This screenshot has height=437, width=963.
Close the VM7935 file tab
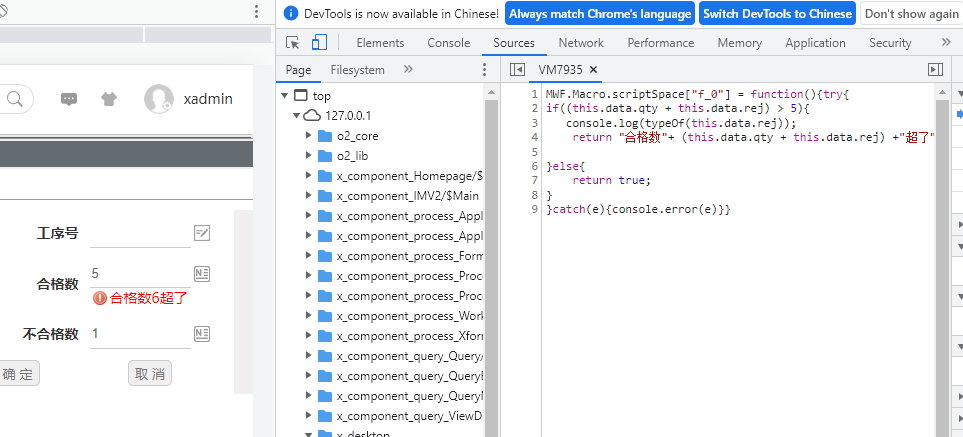click(593, 70)
